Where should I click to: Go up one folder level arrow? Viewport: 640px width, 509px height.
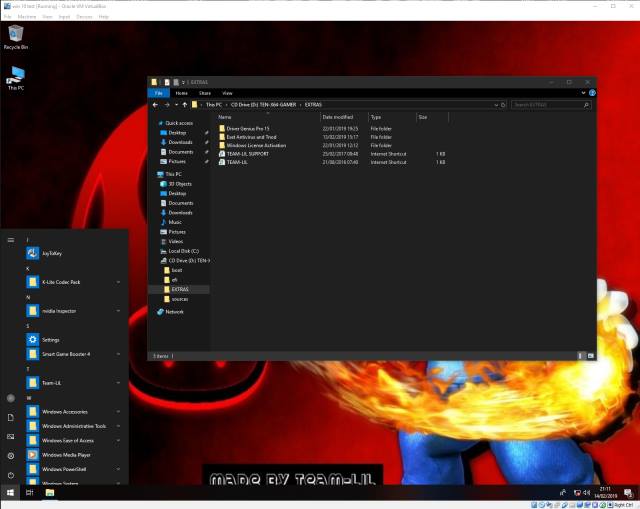click(x=185, y=105)
